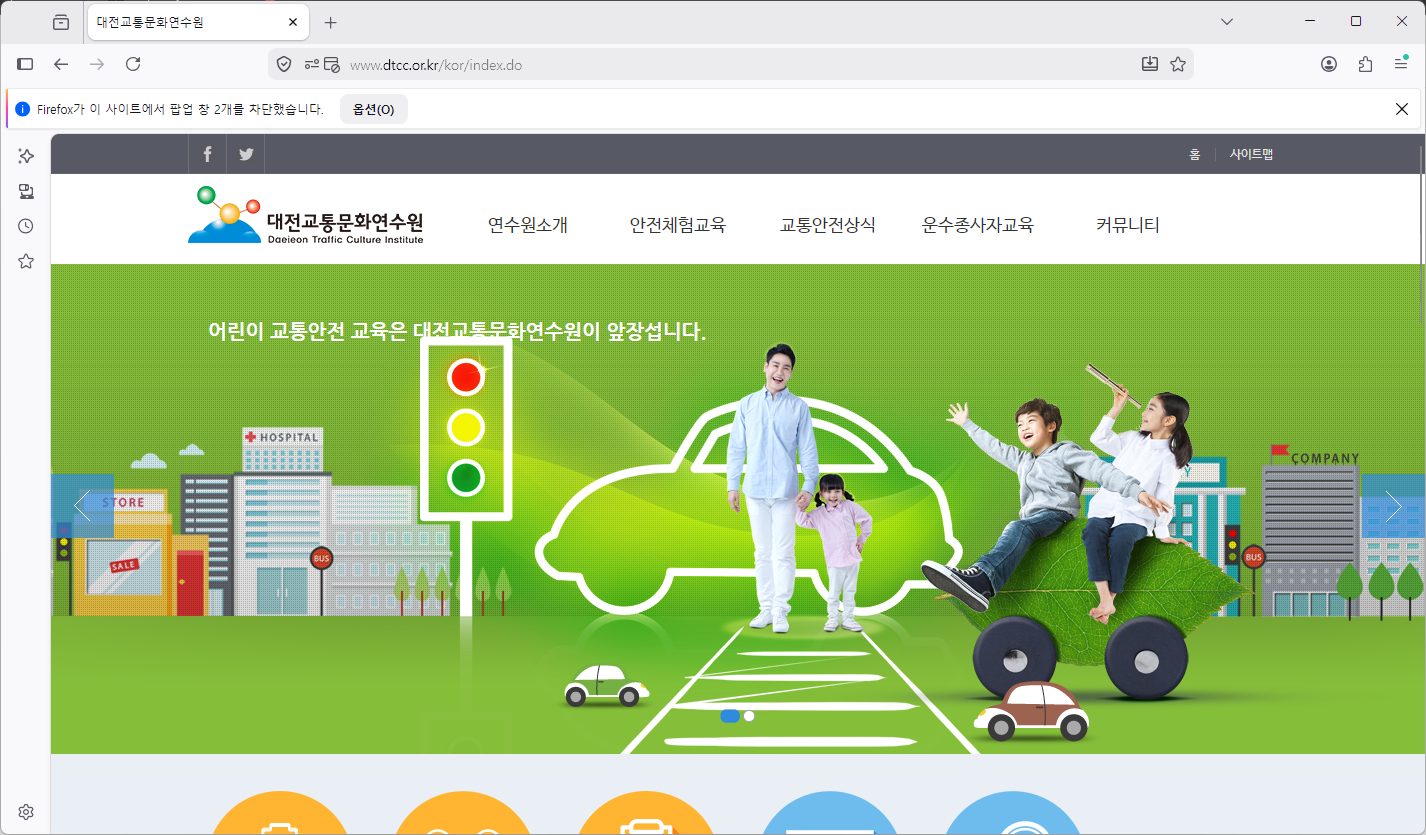1426x835 pixels.
Task: Visit the Facebook page icon
Action: pos(207,154)
